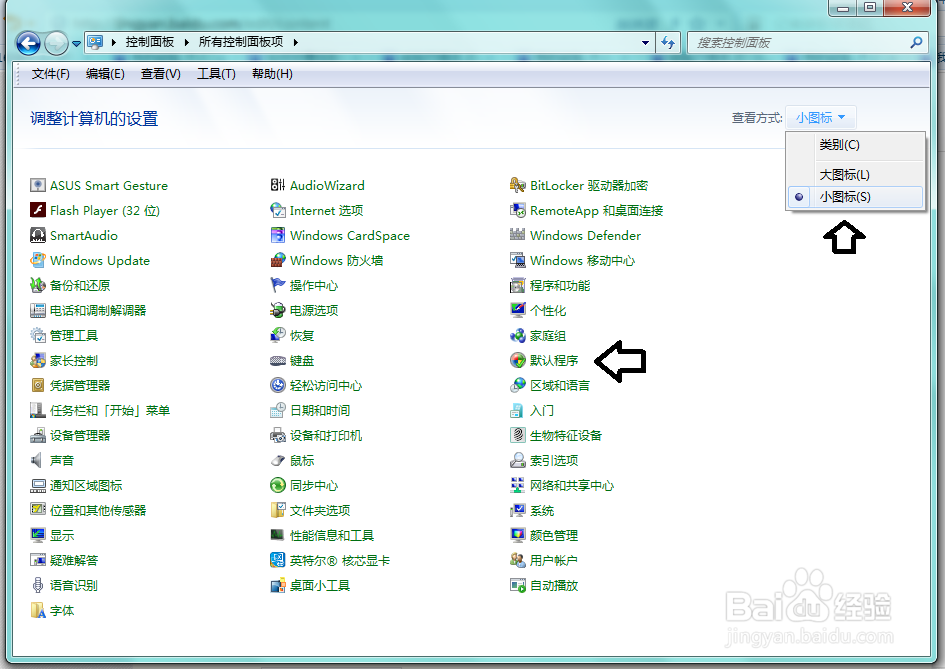Click the AudioWizard icon
The width and height of the screenshot is (945, 669).
pyautogui.click(x=277, y=185)
